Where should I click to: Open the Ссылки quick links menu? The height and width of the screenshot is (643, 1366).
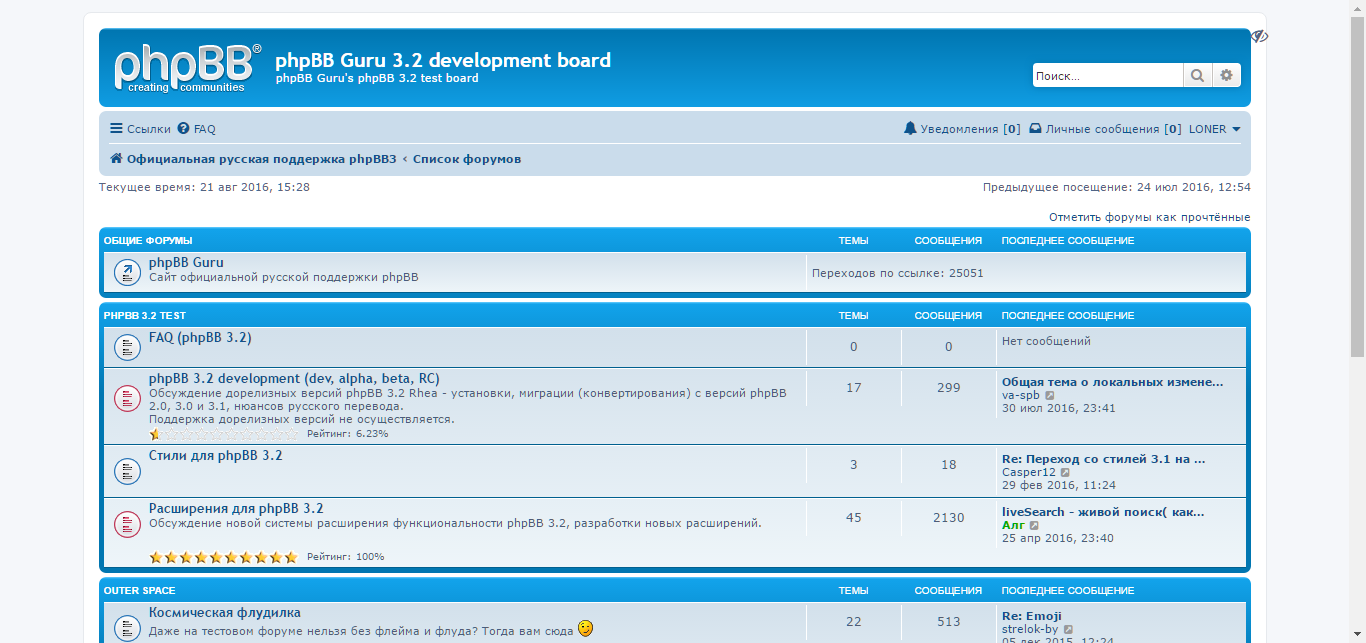(140, 129)
